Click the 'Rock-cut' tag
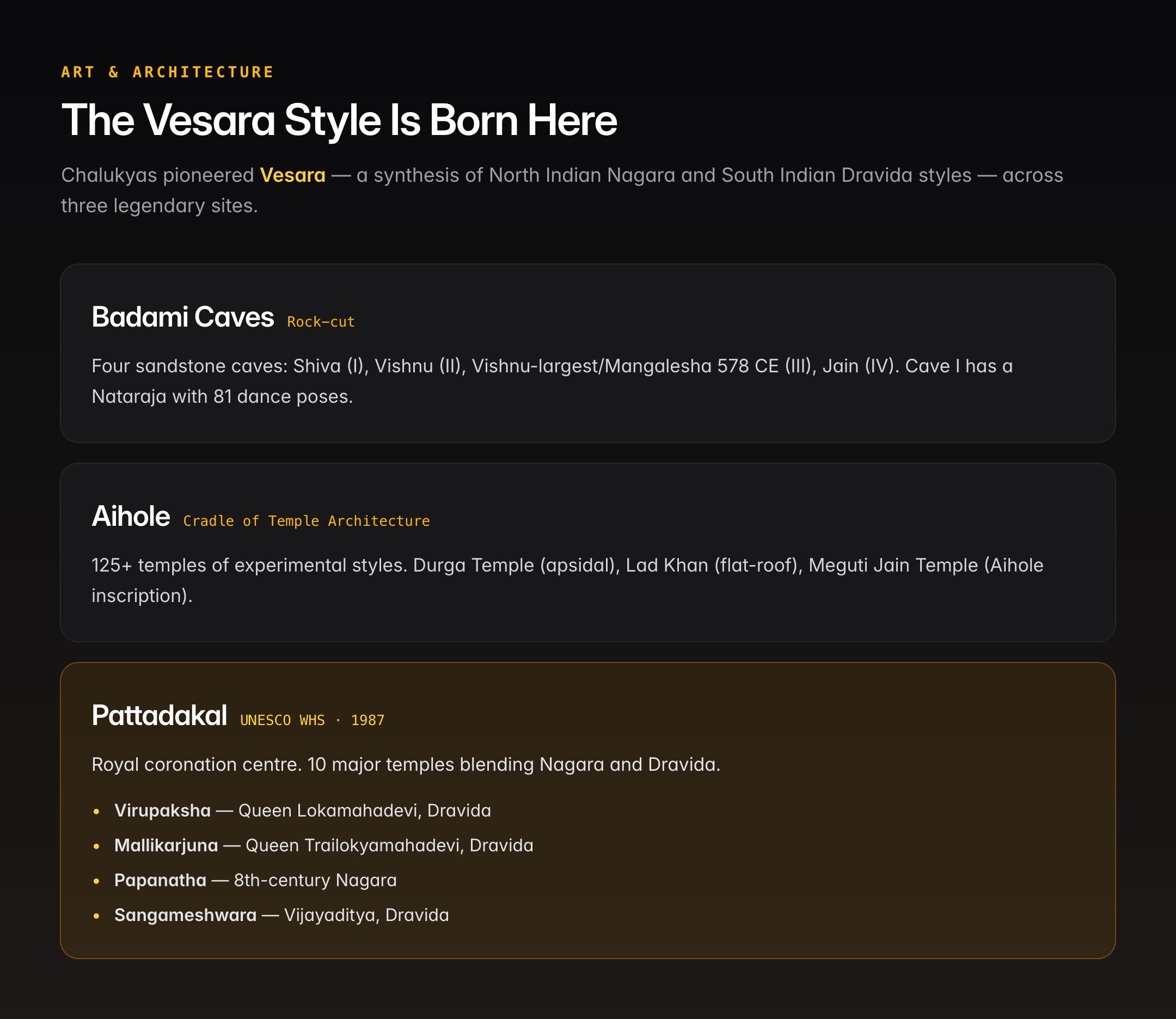1176x1019 pixels. pyautogui.click(x=321, y=322)
